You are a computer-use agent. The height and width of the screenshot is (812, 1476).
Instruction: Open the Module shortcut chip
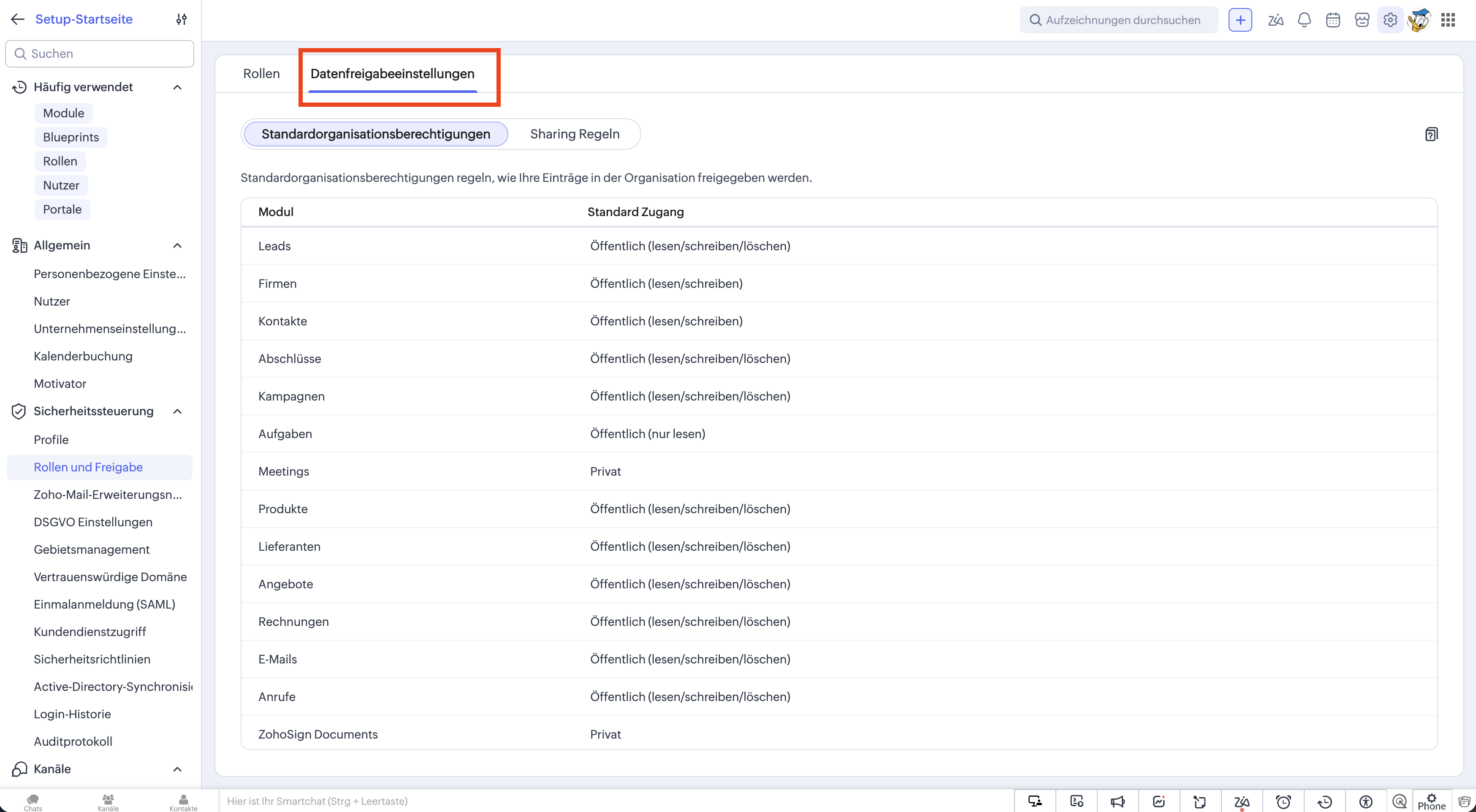tap(64, 114)
